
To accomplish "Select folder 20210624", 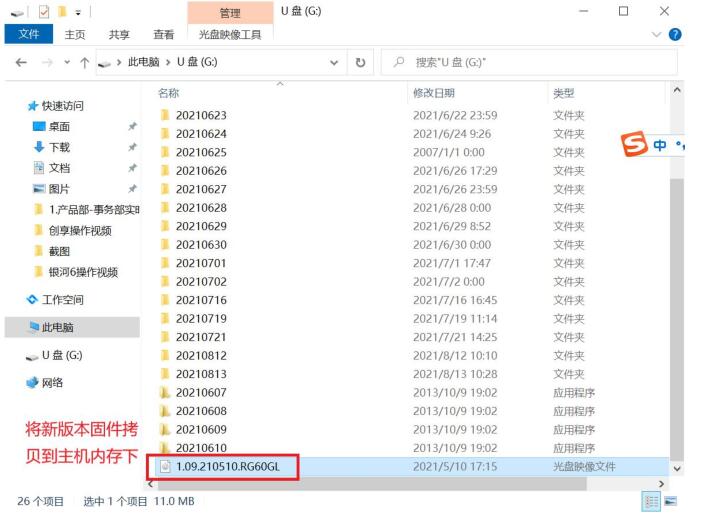I will point(201,134).
